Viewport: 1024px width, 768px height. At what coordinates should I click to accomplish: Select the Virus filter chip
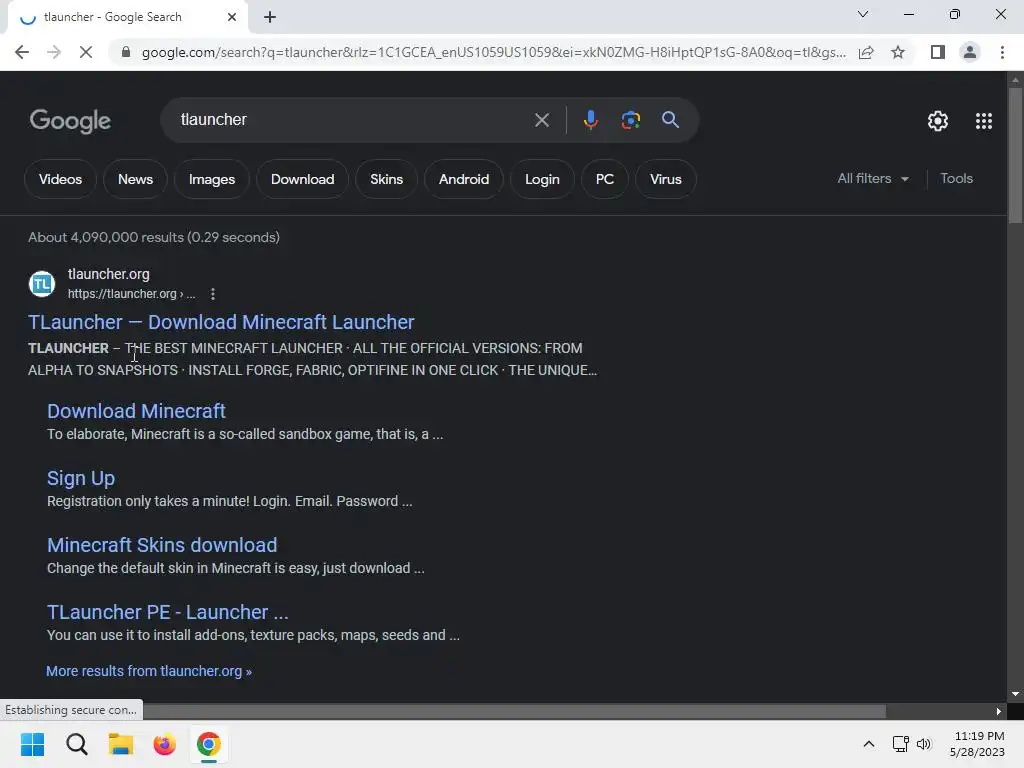click(665, 179)
